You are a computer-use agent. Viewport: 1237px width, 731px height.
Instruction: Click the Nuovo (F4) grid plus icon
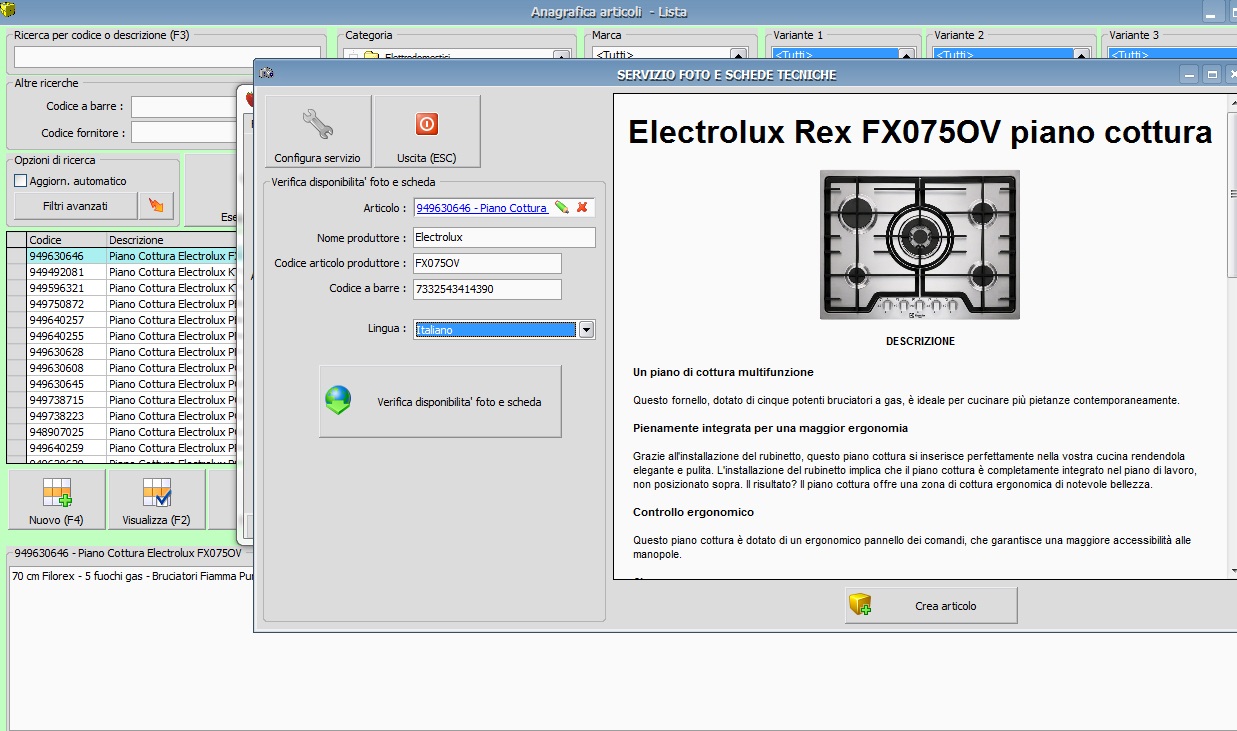pos(57,492)
